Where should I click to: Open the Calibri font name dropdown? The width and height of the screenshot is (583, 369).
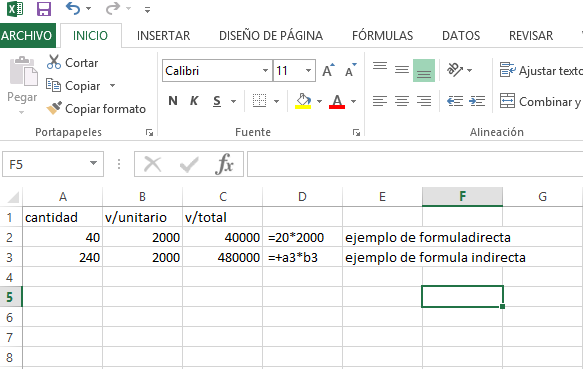[x=265, y=70]
